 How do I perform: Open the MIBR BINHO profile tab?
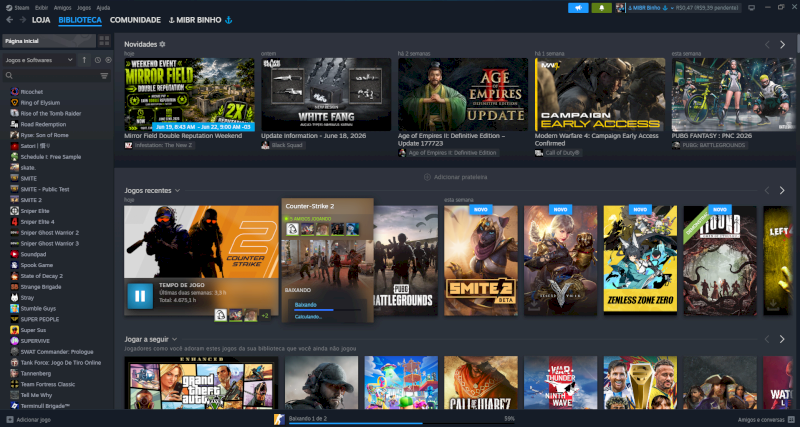click(x=200, y=20)
